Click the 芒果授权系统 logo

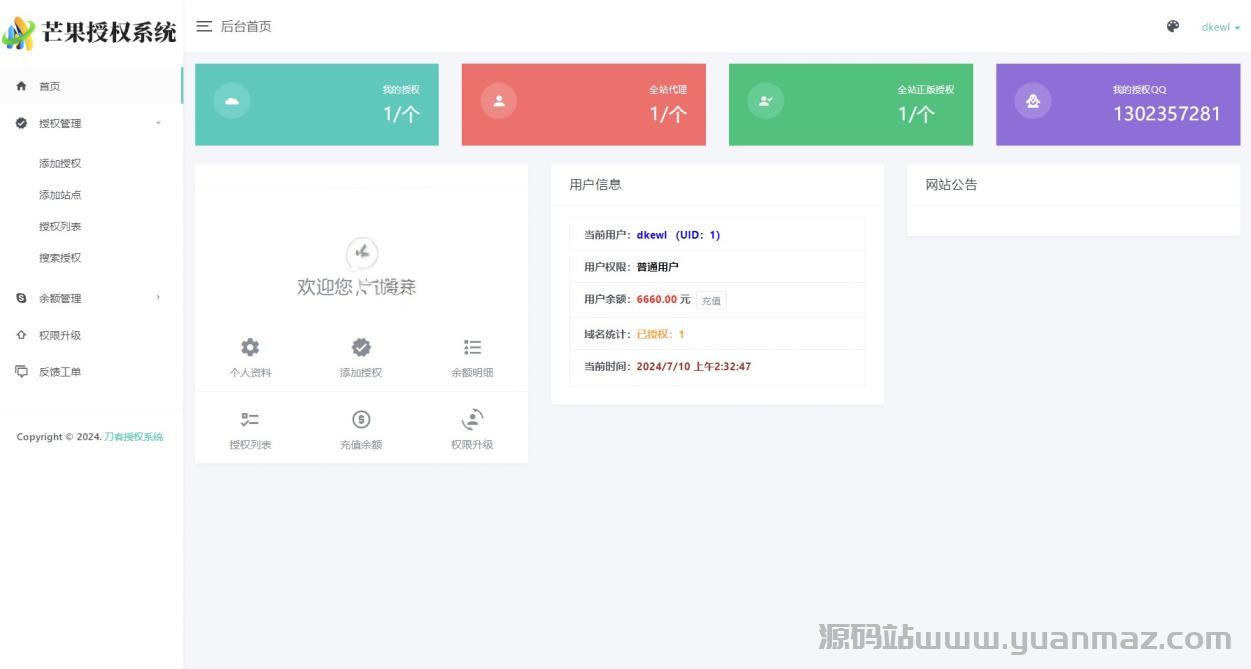[90, 32]
